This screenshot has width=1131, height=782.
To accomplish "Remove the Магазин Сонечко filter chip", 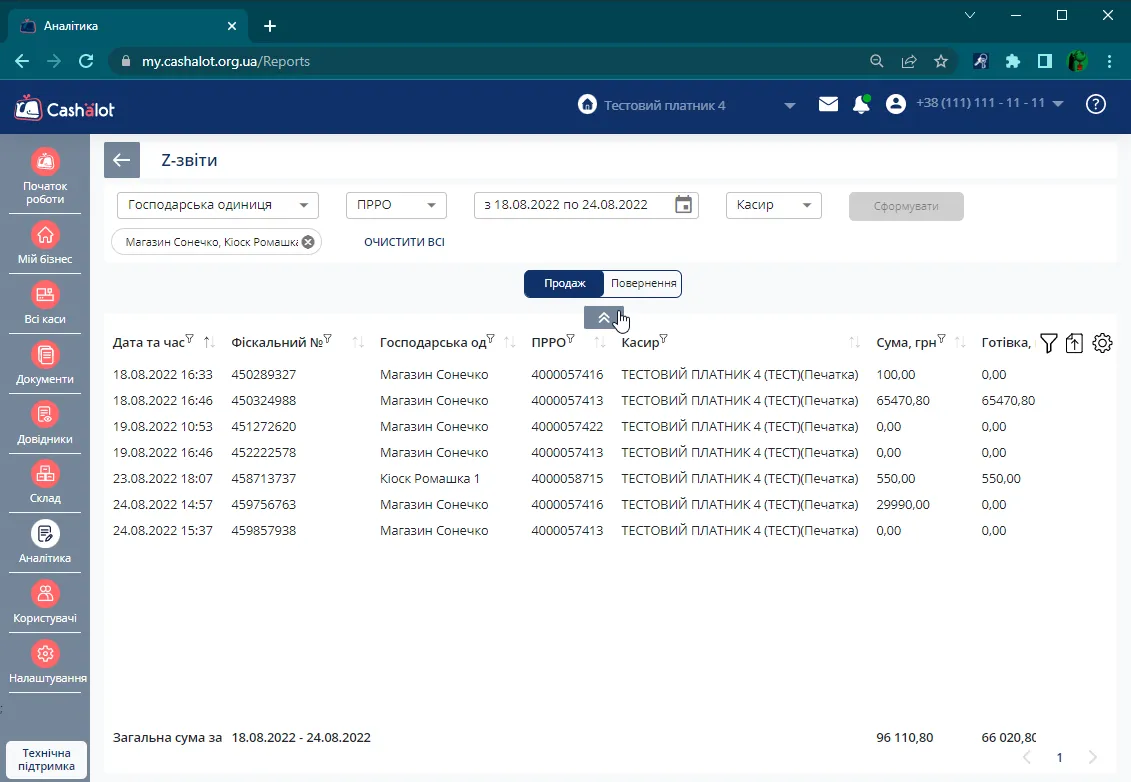I will pyautogui.click(x=308, y=242).
